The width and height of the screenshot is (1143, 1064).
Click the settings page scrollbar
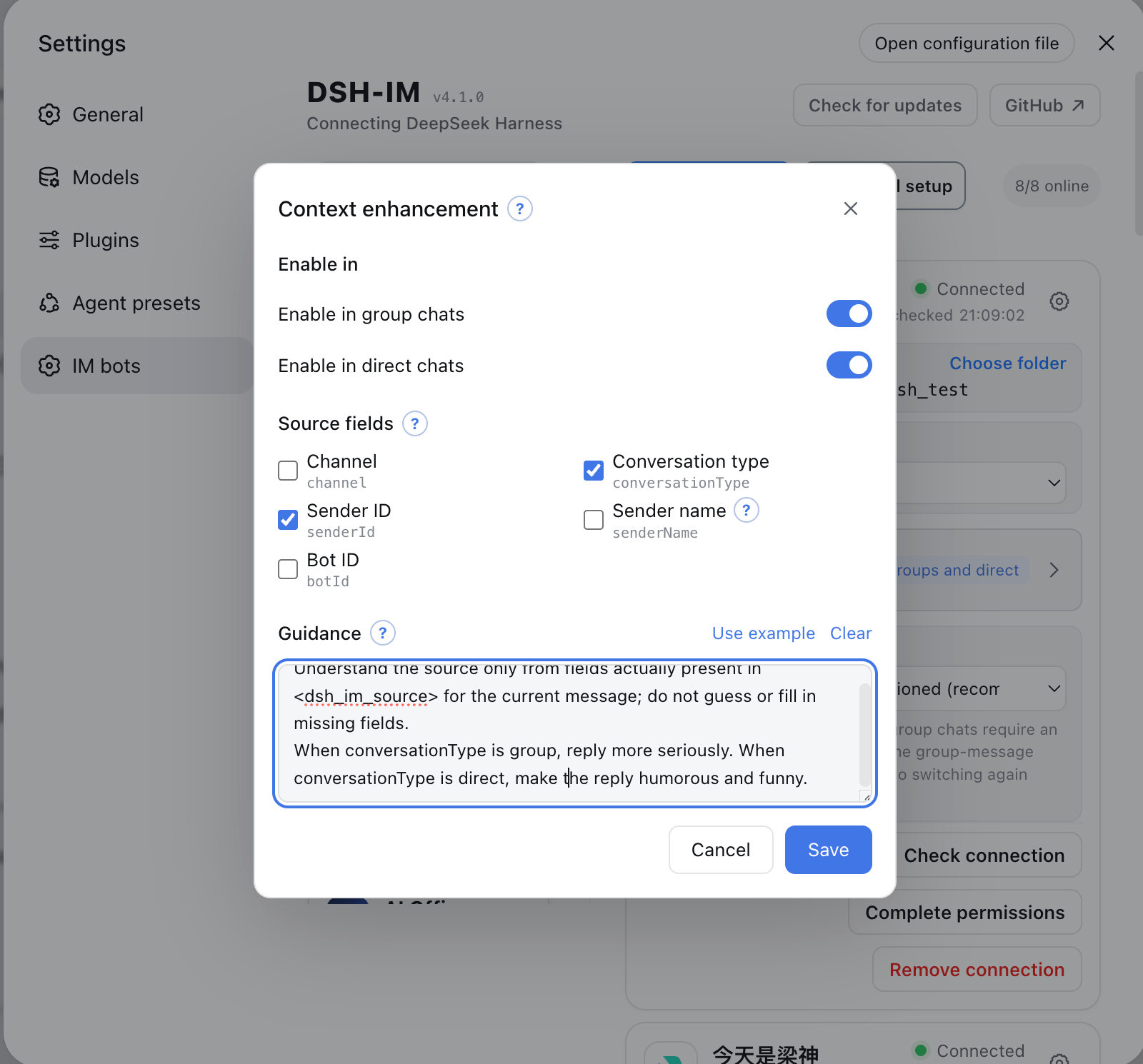click(x=1138, y=154)
